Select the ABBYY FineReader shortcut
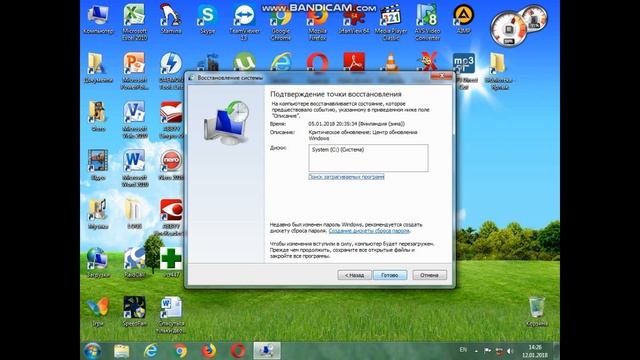This screenshot has height=360, width=640. (x=171, y=217)
